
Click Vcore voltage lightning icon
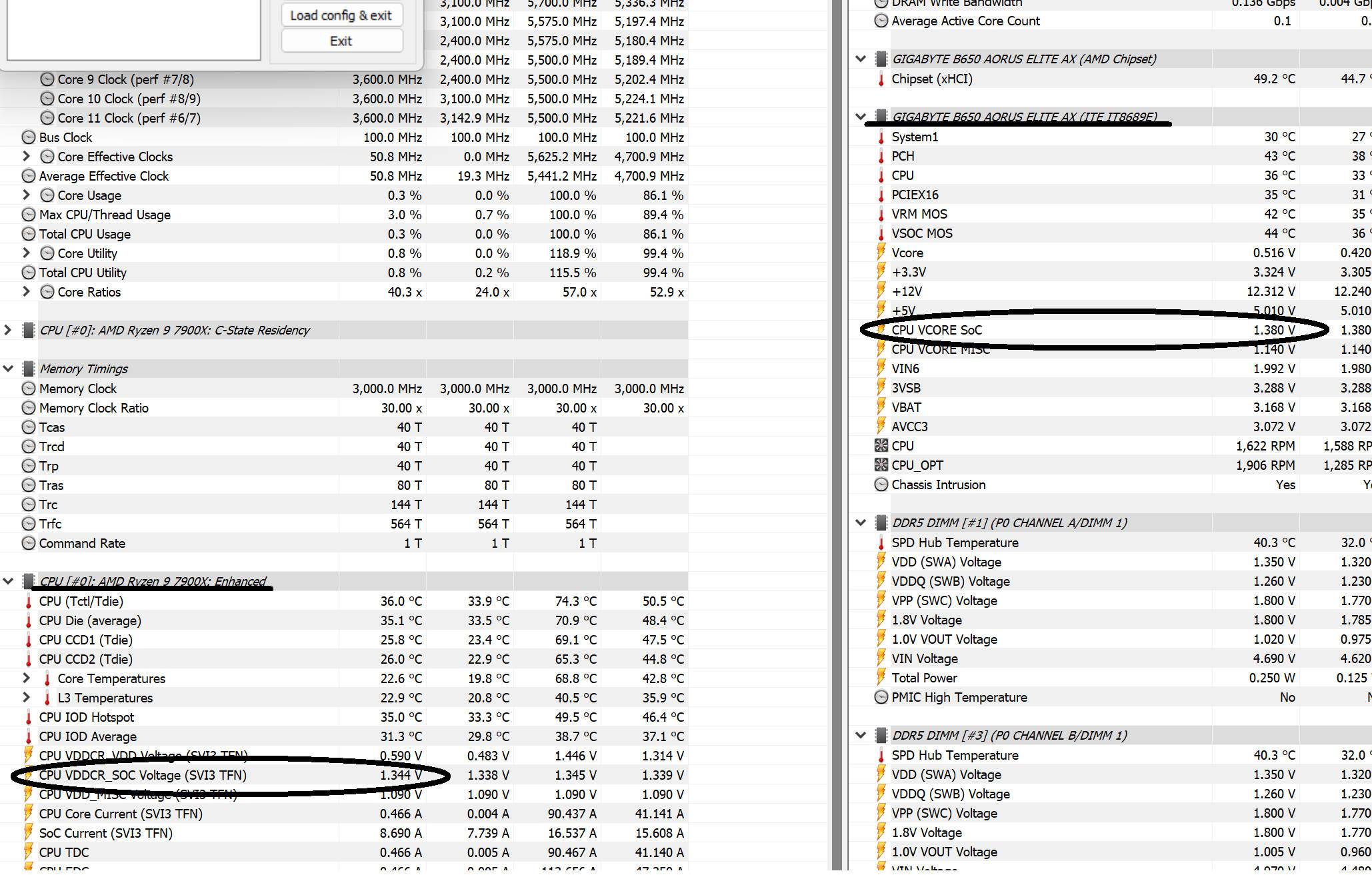[x=881, y=253]
